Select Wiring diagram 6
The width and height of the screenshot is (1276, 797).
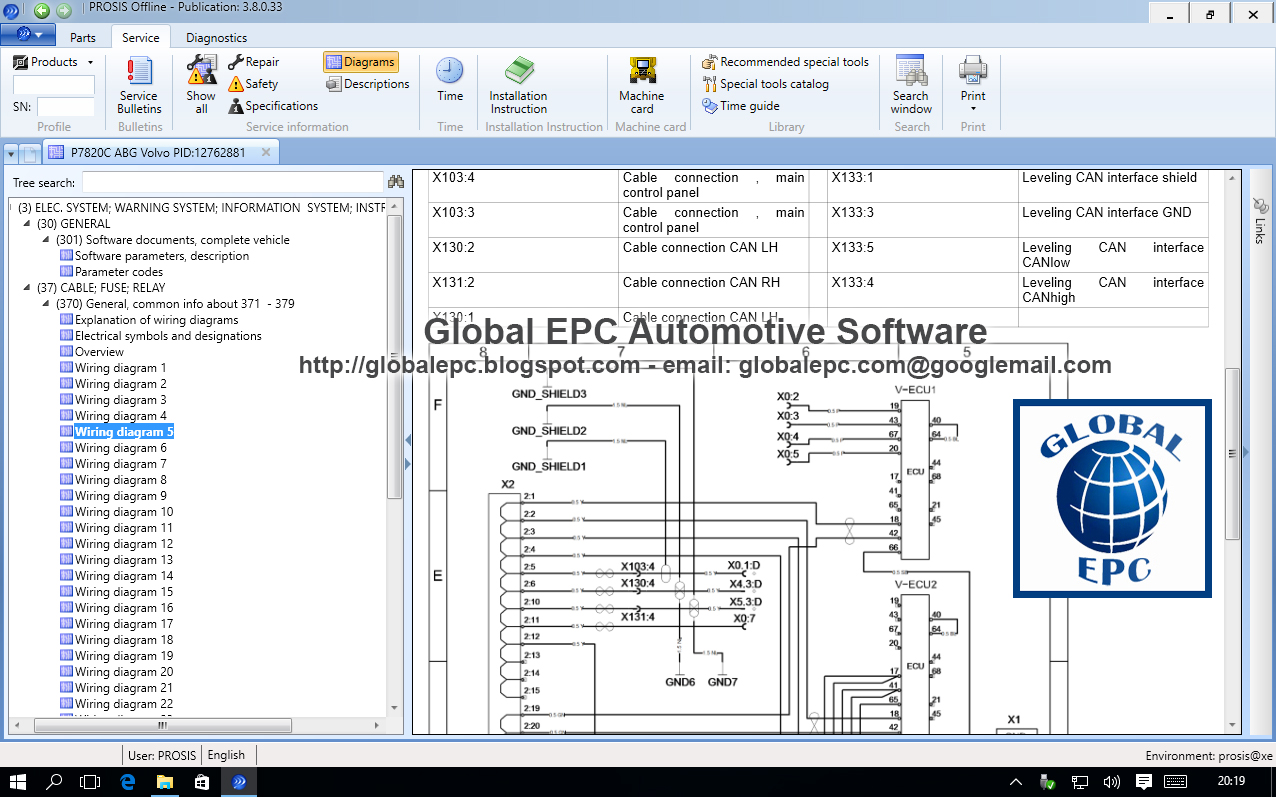click(x=120, y=448)
